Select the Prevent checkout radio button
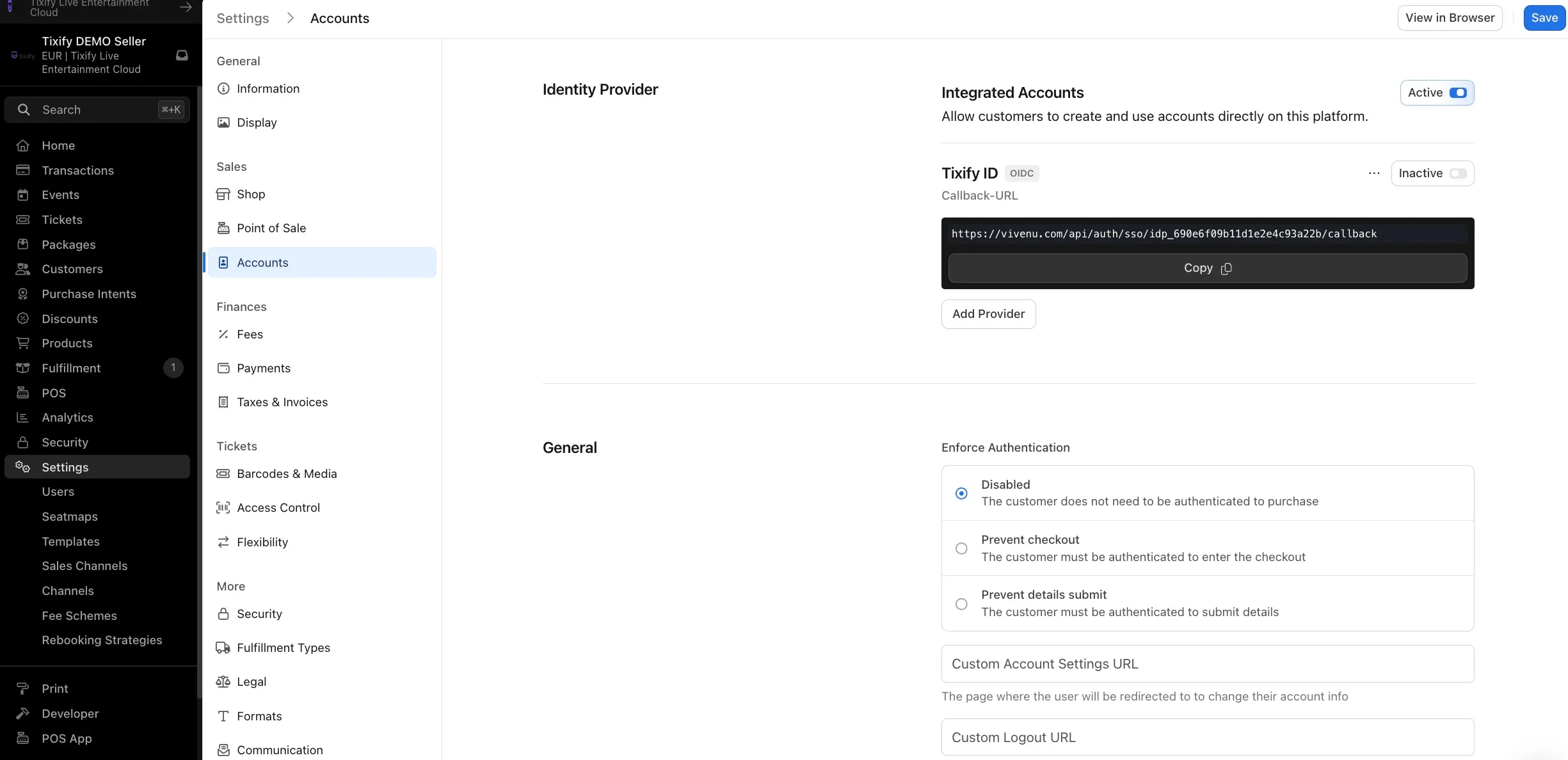Image resolution: width=1568 pixels, height=760 pixels. (x=961, y=548)
